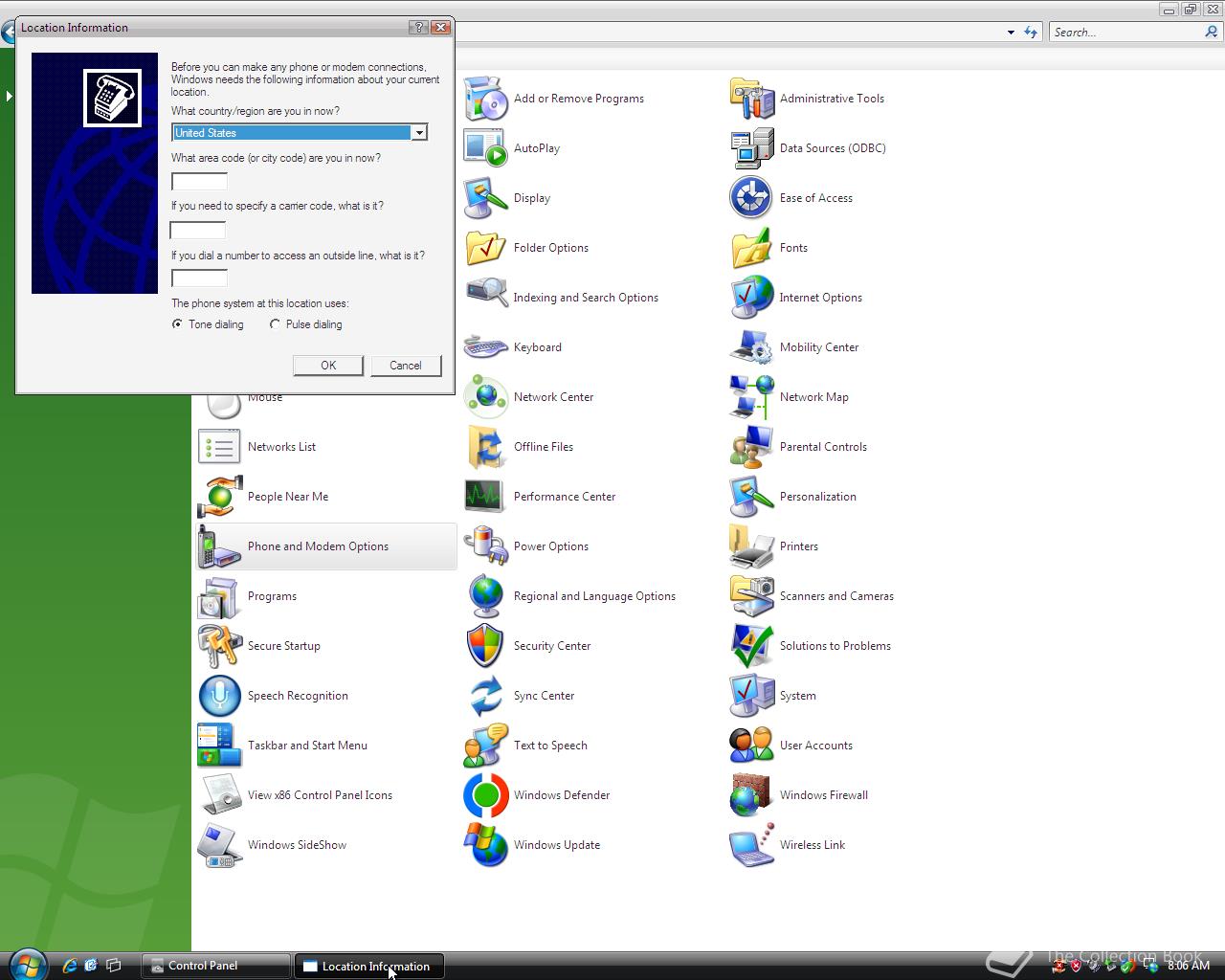Open View x86 Control Panel Icons
The height and width of the screenshot is (980, 1225).
(220, 795)
